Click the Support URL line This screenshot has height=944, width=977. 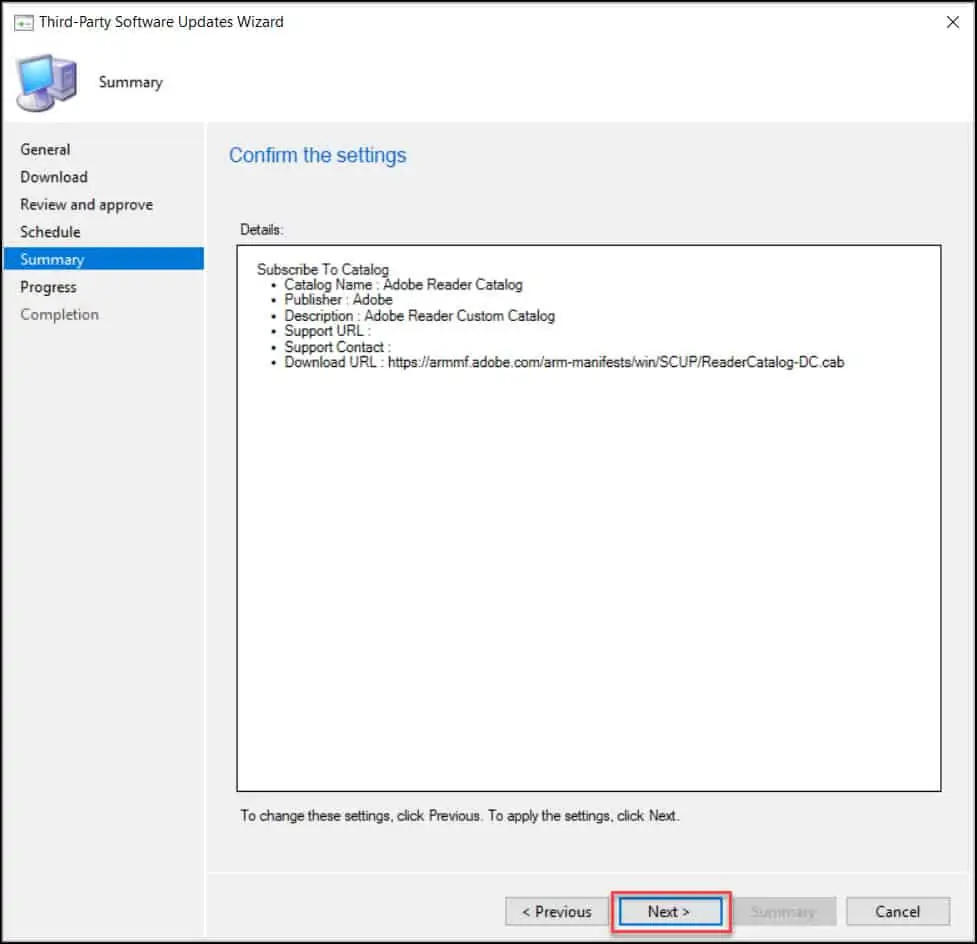(x=327, y=331)
